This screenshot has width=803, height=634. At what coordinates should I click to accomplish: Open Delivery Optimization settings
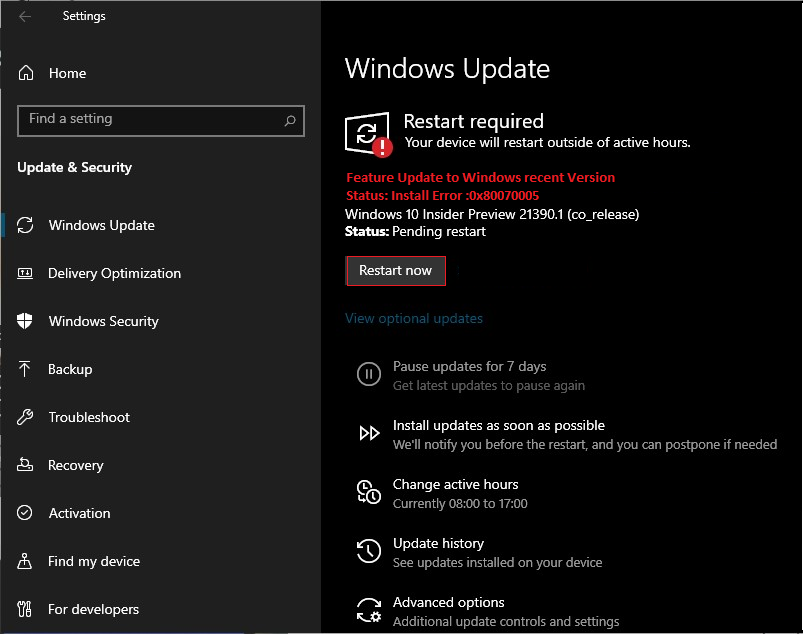click(x=114, y=273)
